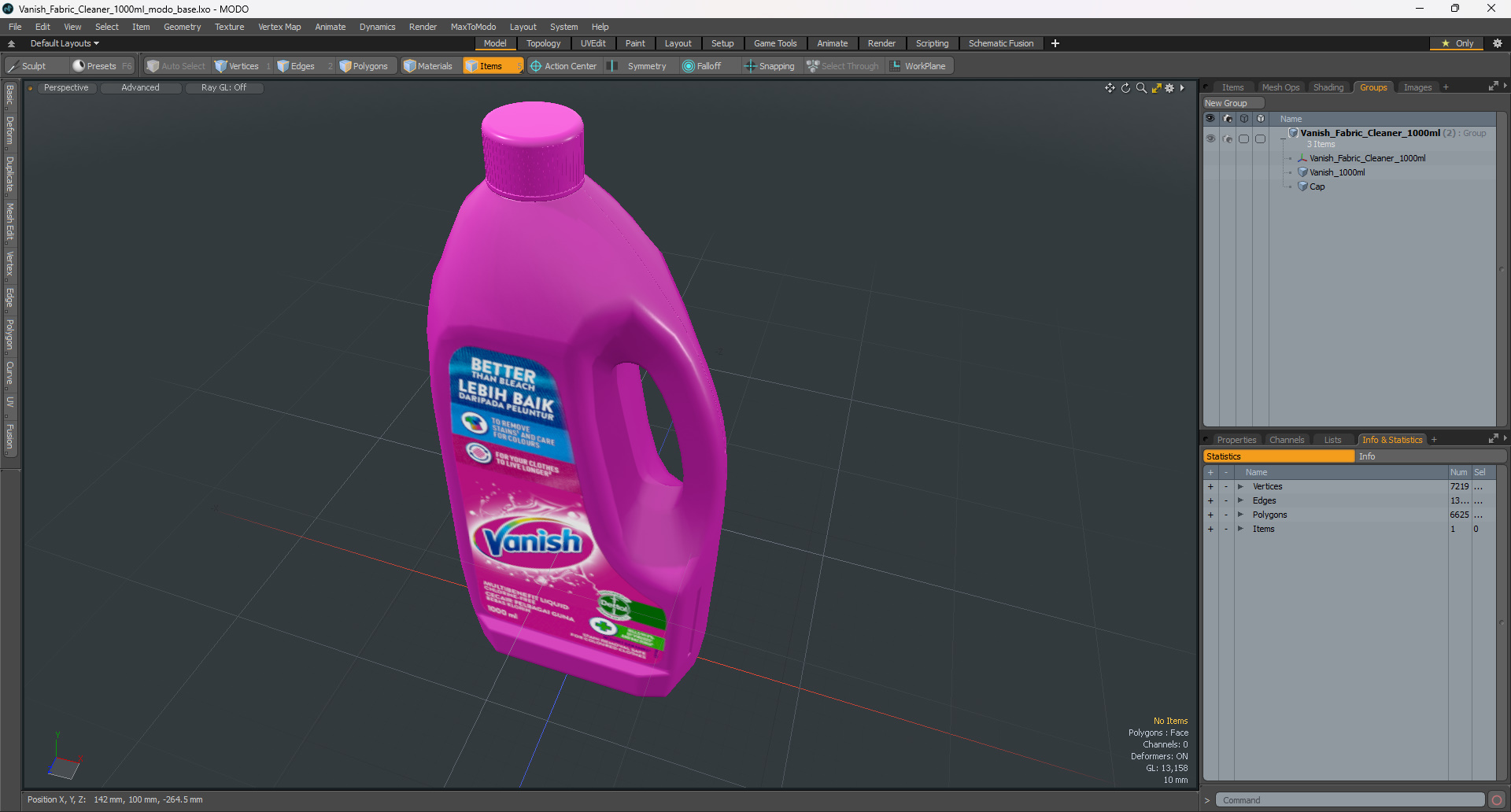The width and height of the screenshot is (1511, 812).
Task: Open the layout settings gear at top right
Action: coord(1498,43)
